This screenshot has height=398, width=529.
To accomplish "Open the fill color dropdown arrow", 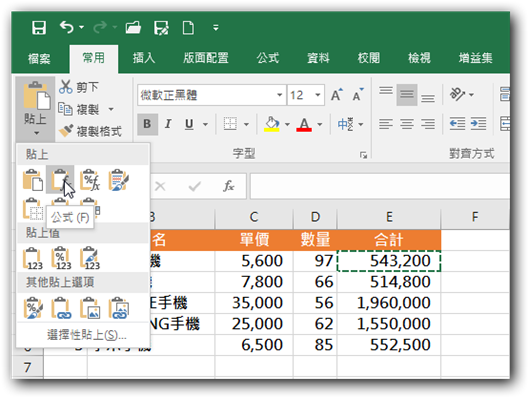I will pyautogui.click(x=287, y=124).
